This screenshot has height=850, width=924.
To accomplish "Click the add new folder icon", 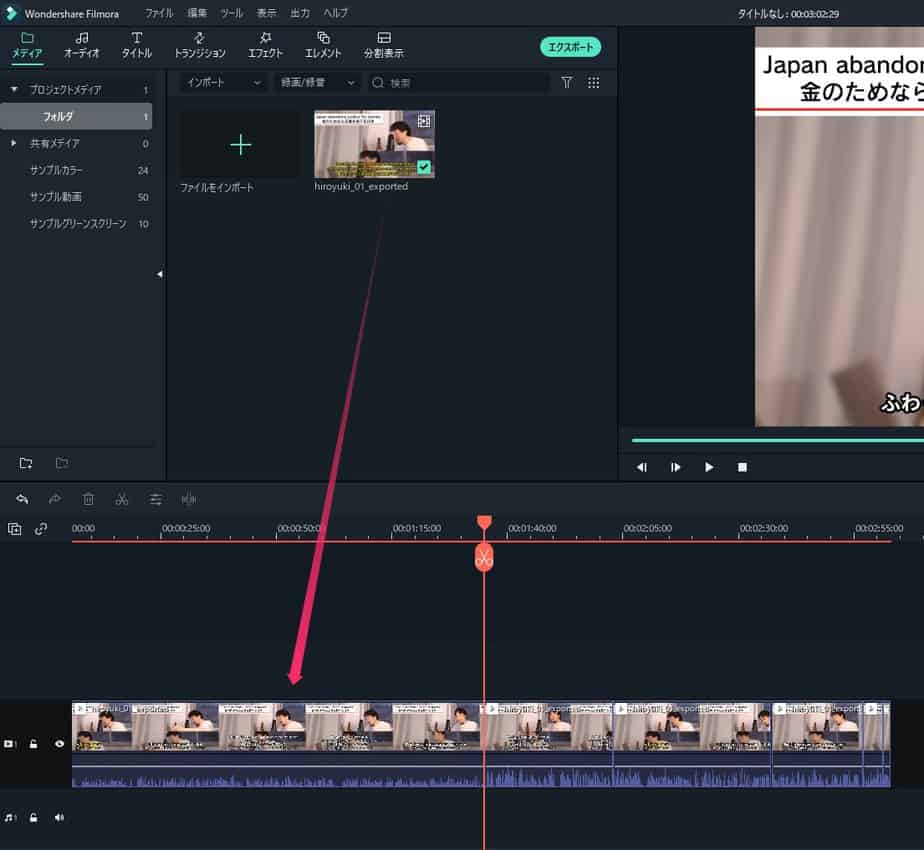I will [x=25, y=463].
